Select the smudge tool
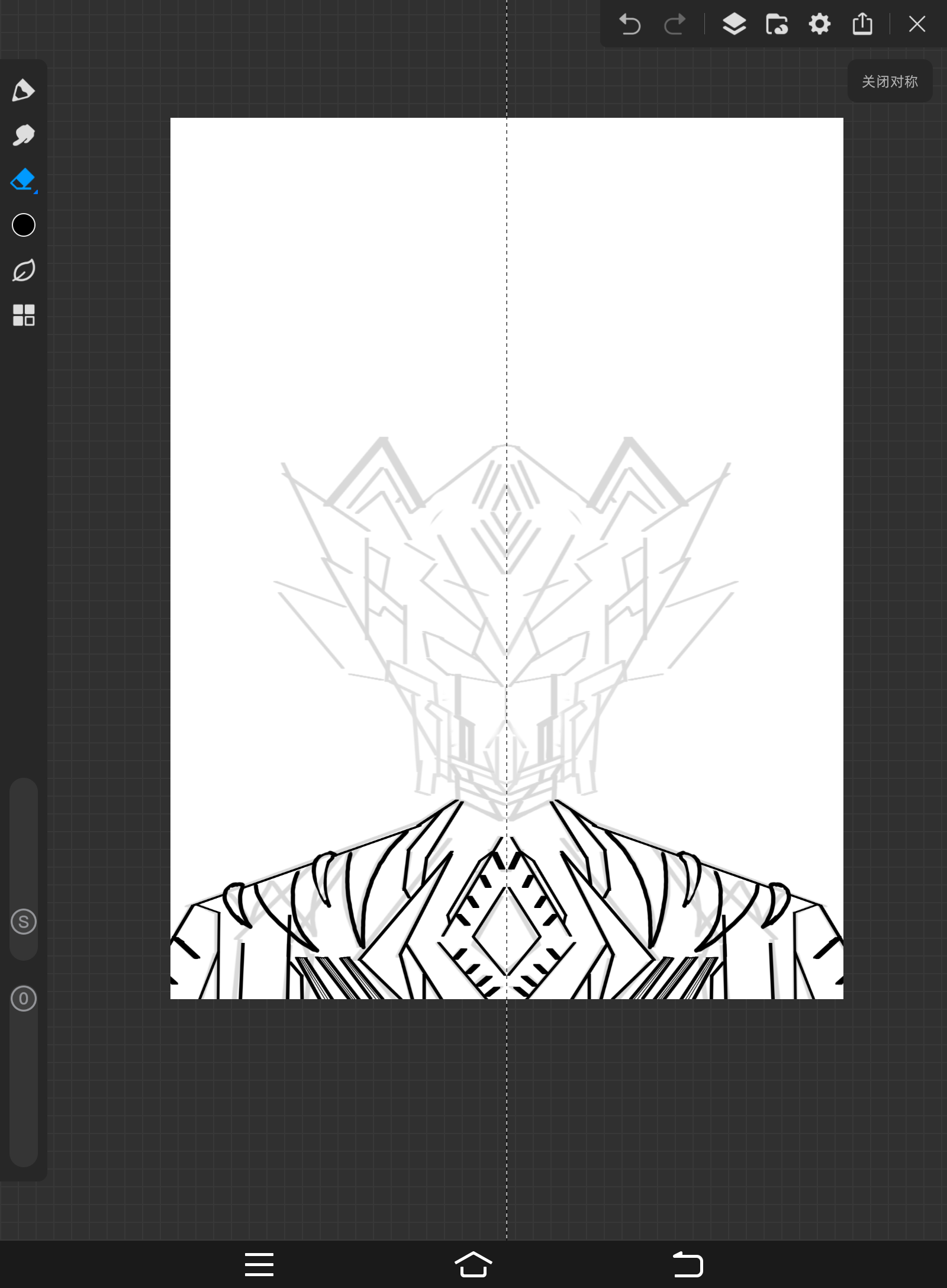The width and height of the screenshot is (947, 1288). pos(24,135)
